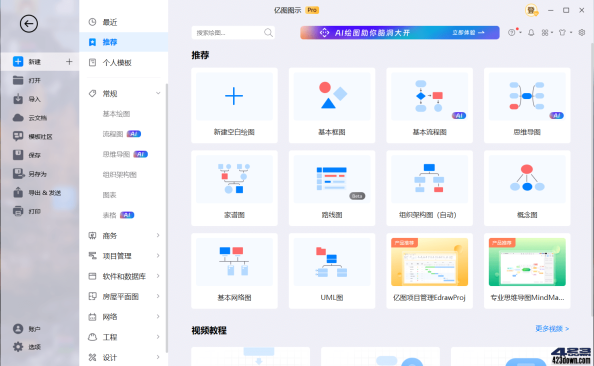Click the AI绘图 promotional banner
The width and height of the screenshot is (594, 366).
pyautogui.click(x=400, y=33)
